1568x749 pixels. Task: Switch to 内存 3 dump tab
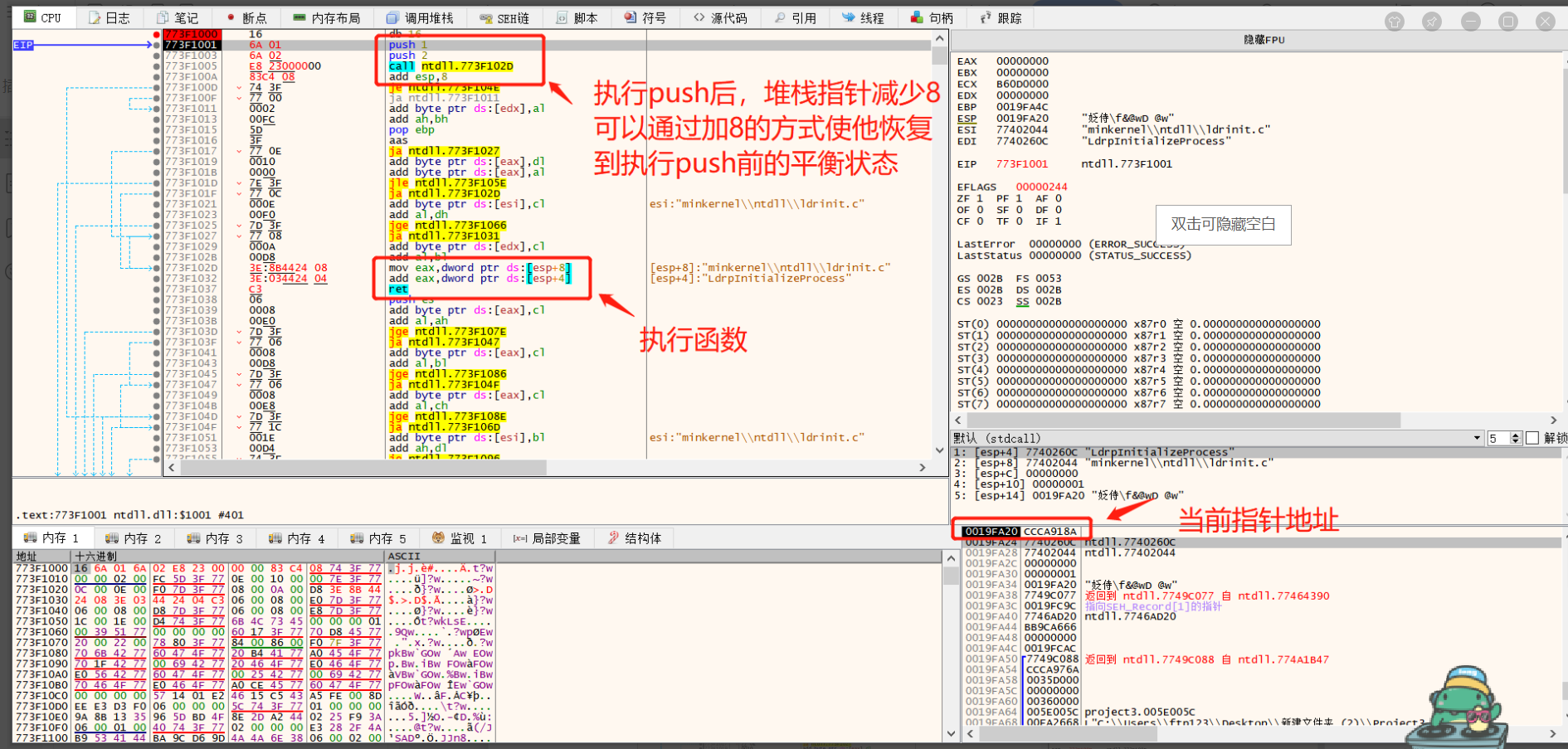[x=215, y=538]
